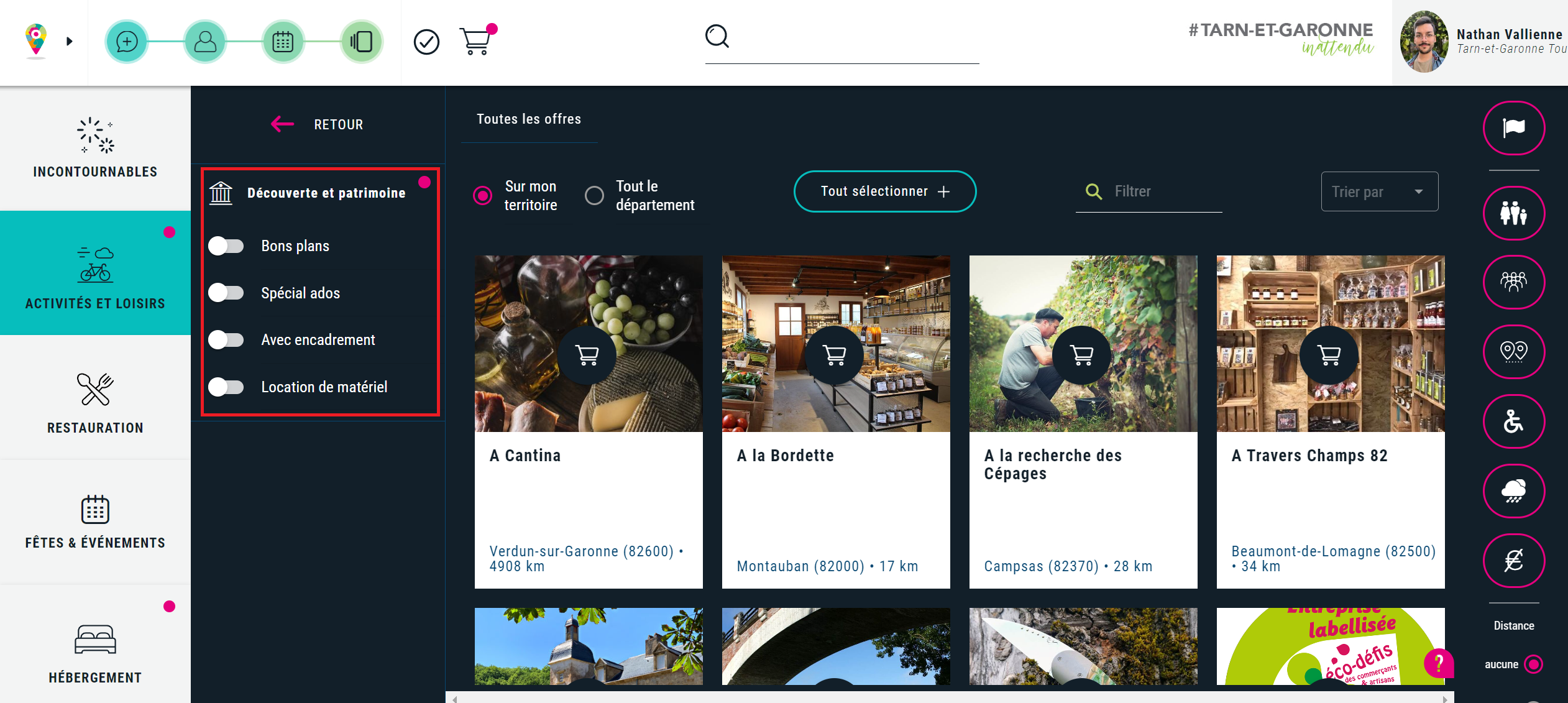The height and width of the screenshot is (703, 1568).
Task: Click the free (no euro) filter icon
Action: (1513, 561)
